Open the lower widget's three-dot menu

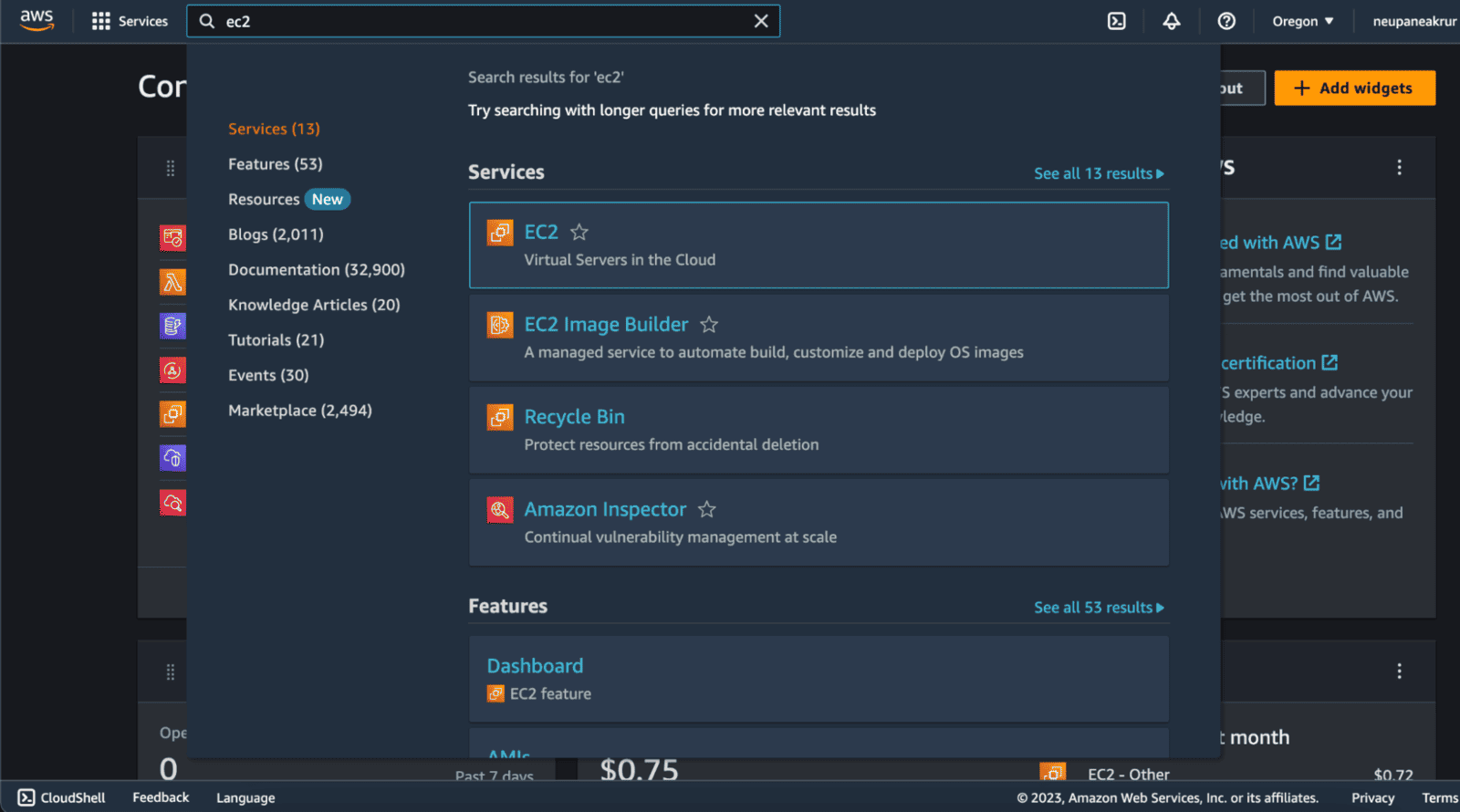(x=1399, y=671)
